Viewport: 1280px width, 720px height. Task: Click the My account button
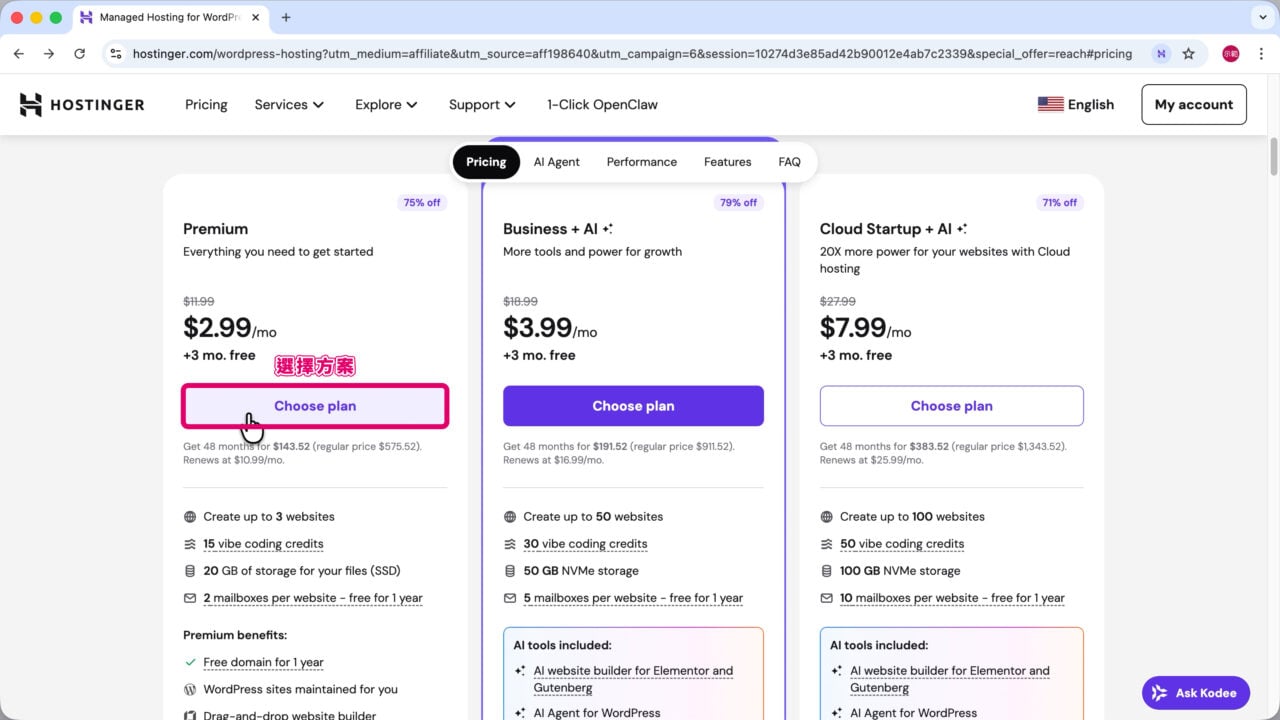pos(1194,104)
